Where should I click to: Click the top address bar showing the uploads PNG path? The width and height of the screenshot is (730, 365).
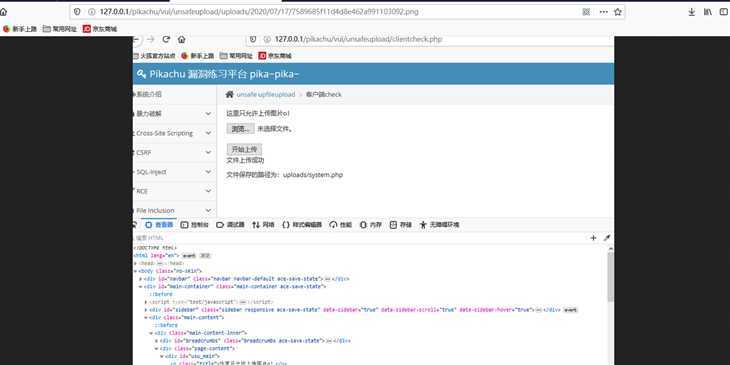pos(347,12)
